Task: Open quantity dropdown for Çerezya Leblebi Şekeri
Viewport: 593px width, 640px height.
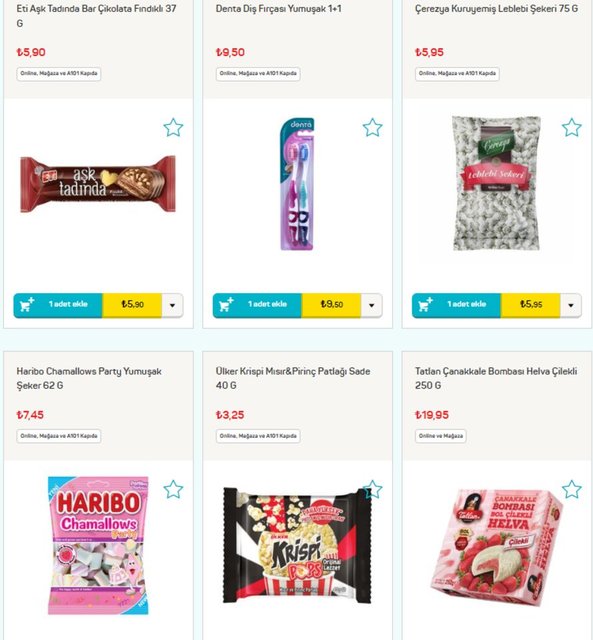Action: coord(571,305)
